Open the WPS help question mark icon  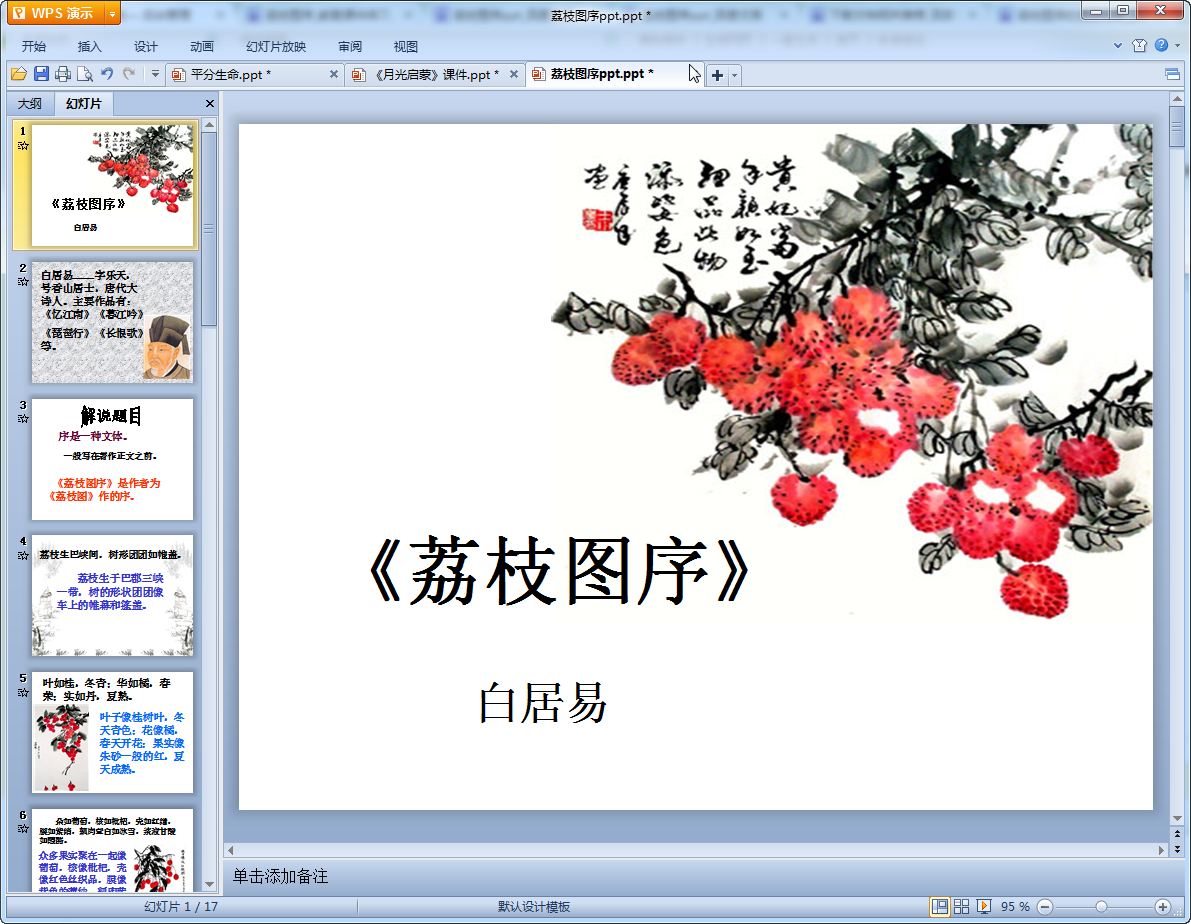click(1161, 45)
